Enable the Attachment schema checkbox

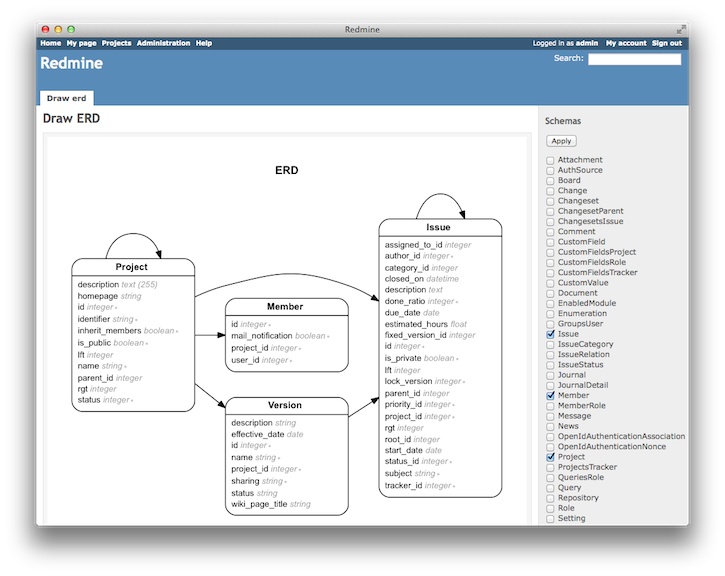(x=550, y=160)
